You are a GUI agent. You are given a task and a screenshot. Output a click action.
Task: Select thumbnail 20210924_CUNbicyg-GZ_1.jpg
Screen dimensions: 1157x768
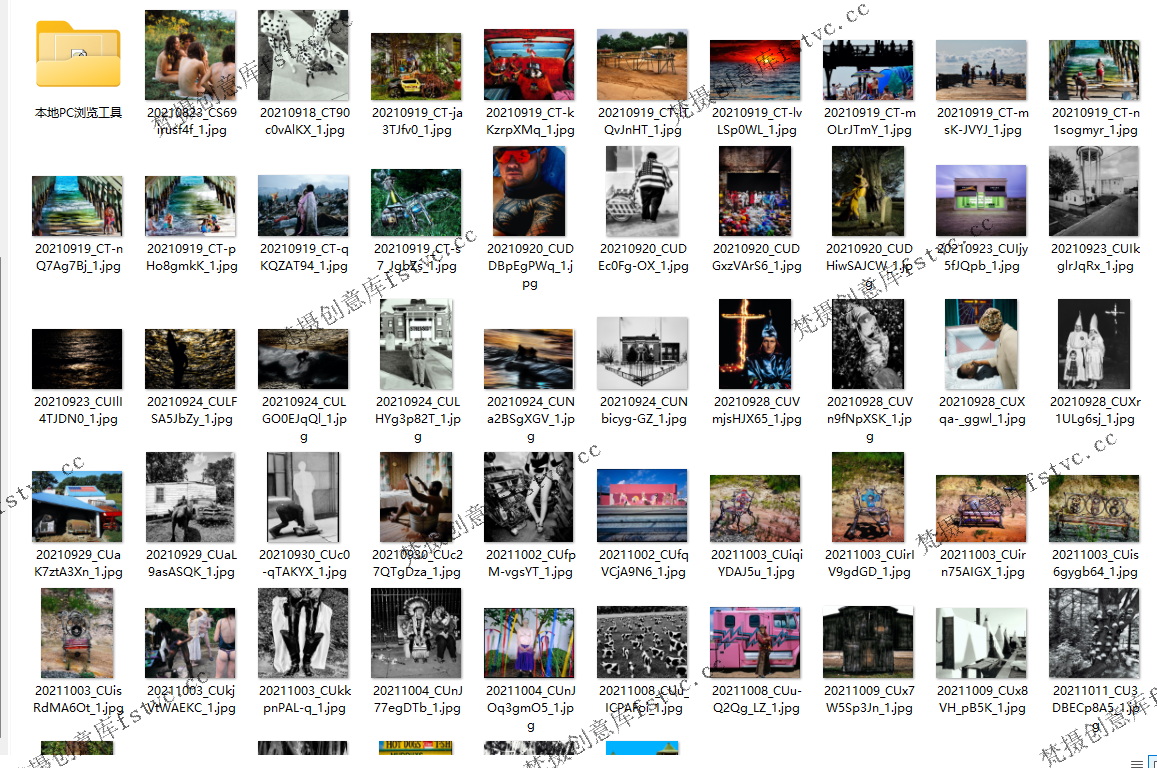point(642,353)
